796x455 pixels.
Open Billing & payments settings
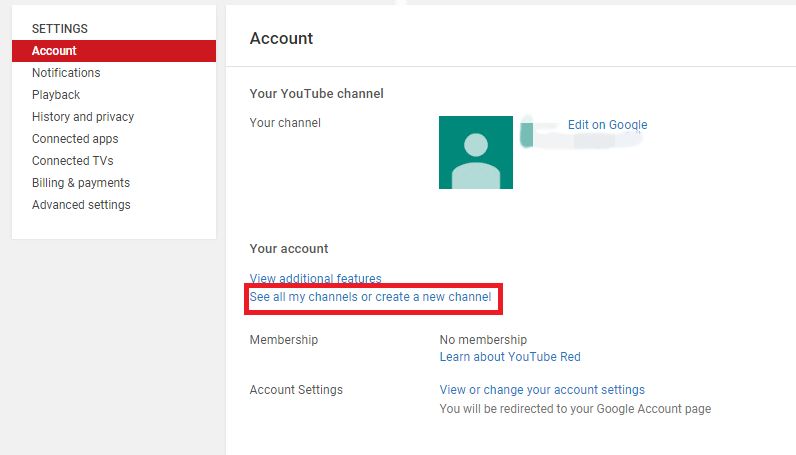click(81, 183)
